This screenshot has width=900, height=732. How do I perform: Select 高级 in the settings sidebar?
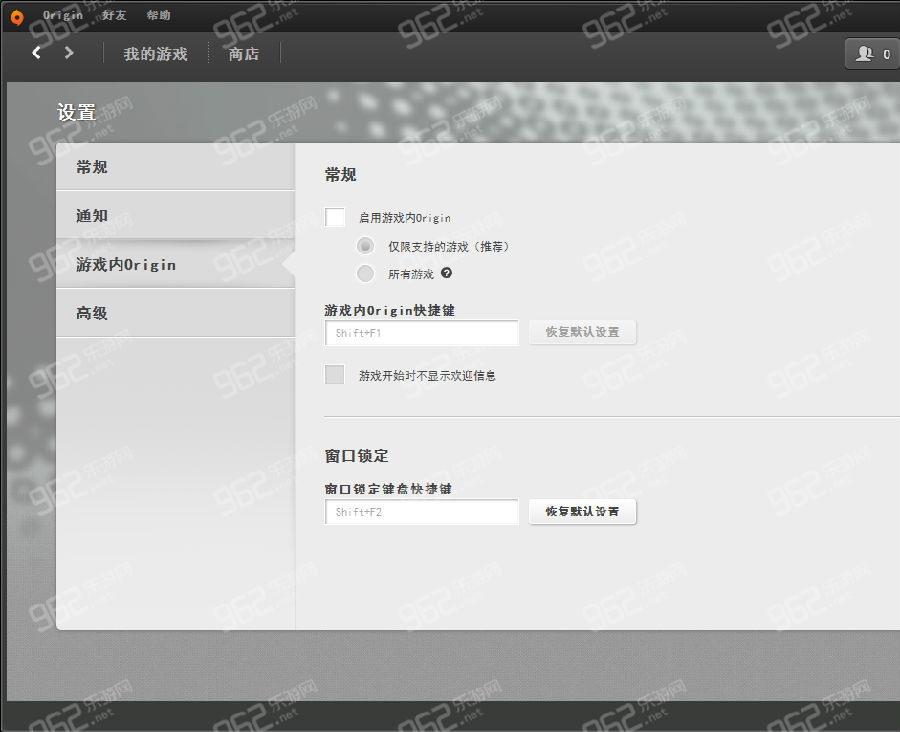point(175,313)
